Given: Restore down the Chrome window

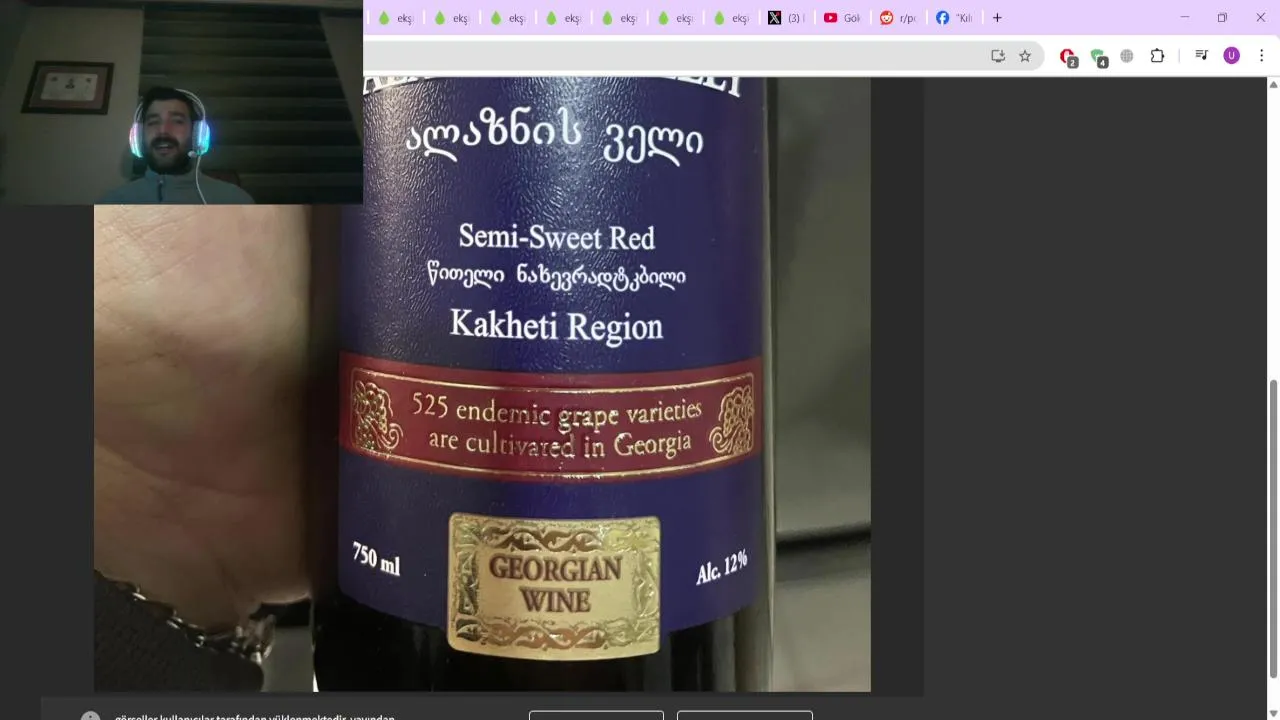Looking at the screenshot, I should click(1222, 18).
